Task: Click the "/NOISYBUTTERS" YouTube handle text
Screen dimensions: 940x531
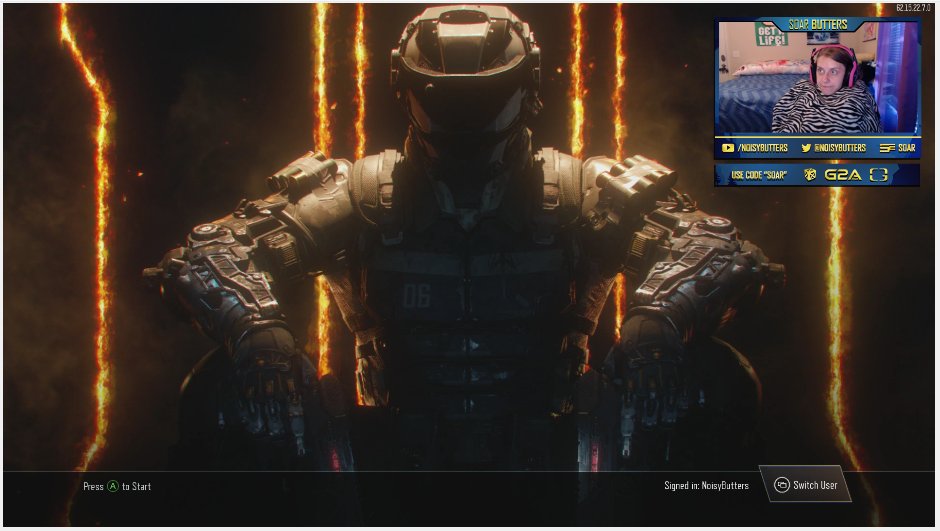Action: [x=763, y=148]
